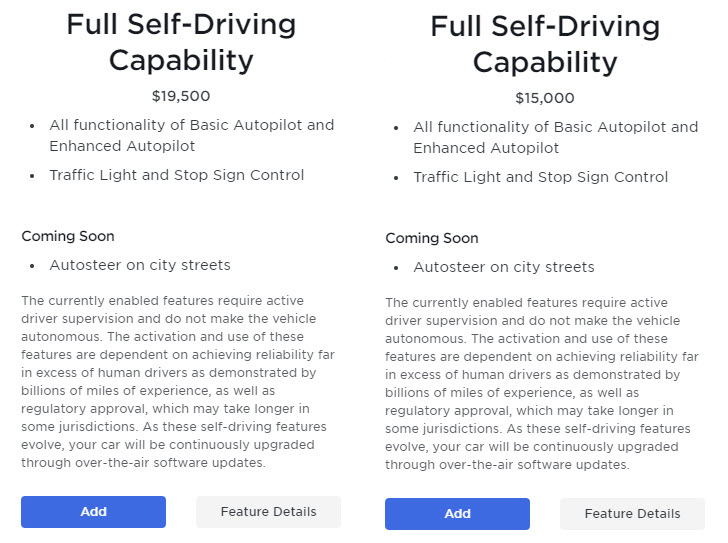Click Coming Soon label in the $19,500 package

point(68,236)
